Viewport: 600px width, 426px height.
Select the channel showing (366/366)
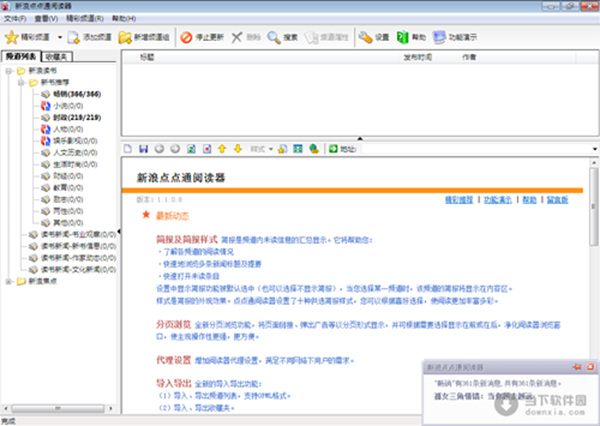(77, 94)
